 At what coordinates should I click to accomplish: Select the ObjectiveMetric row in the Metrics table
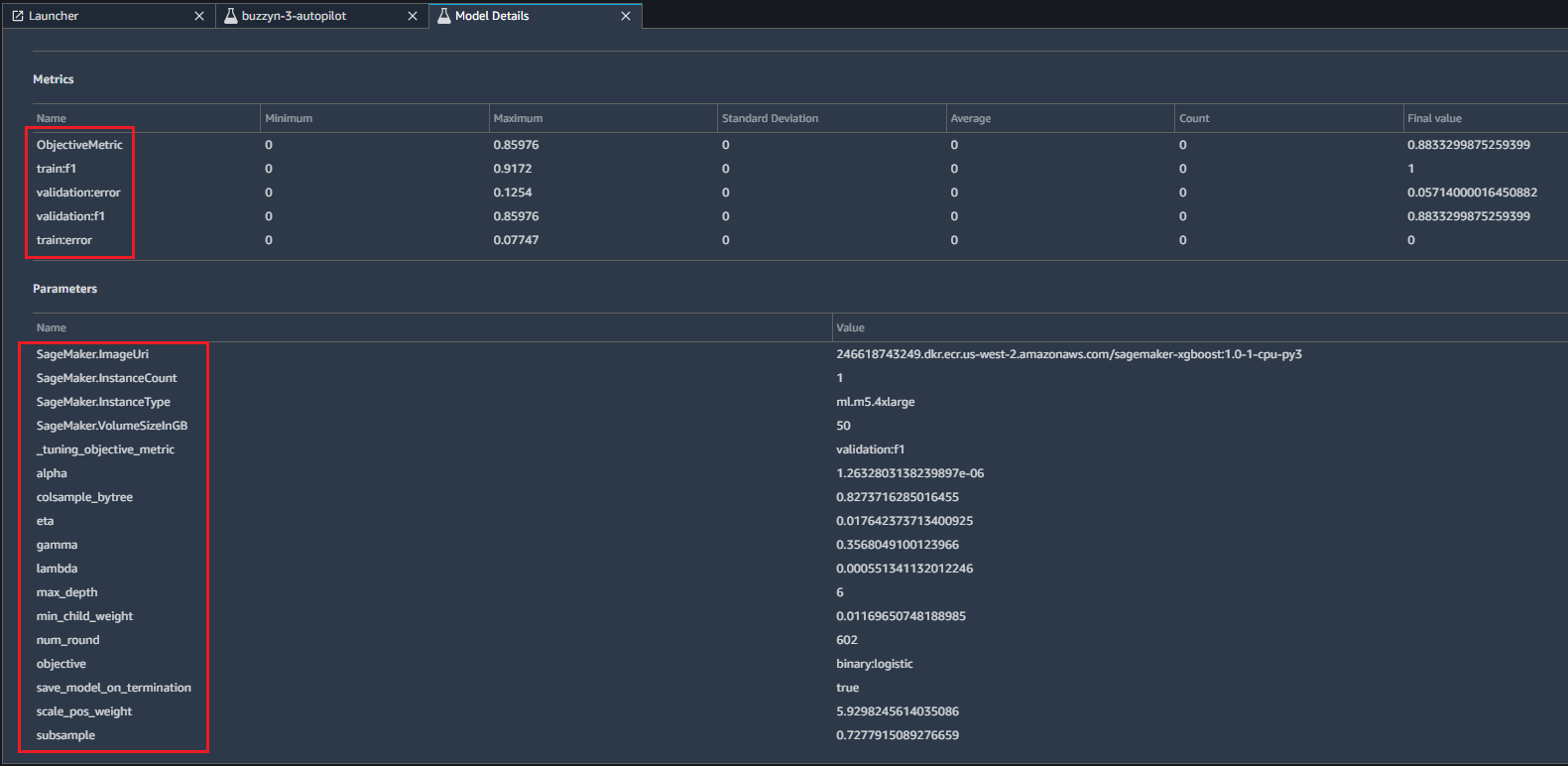(79, 145)
